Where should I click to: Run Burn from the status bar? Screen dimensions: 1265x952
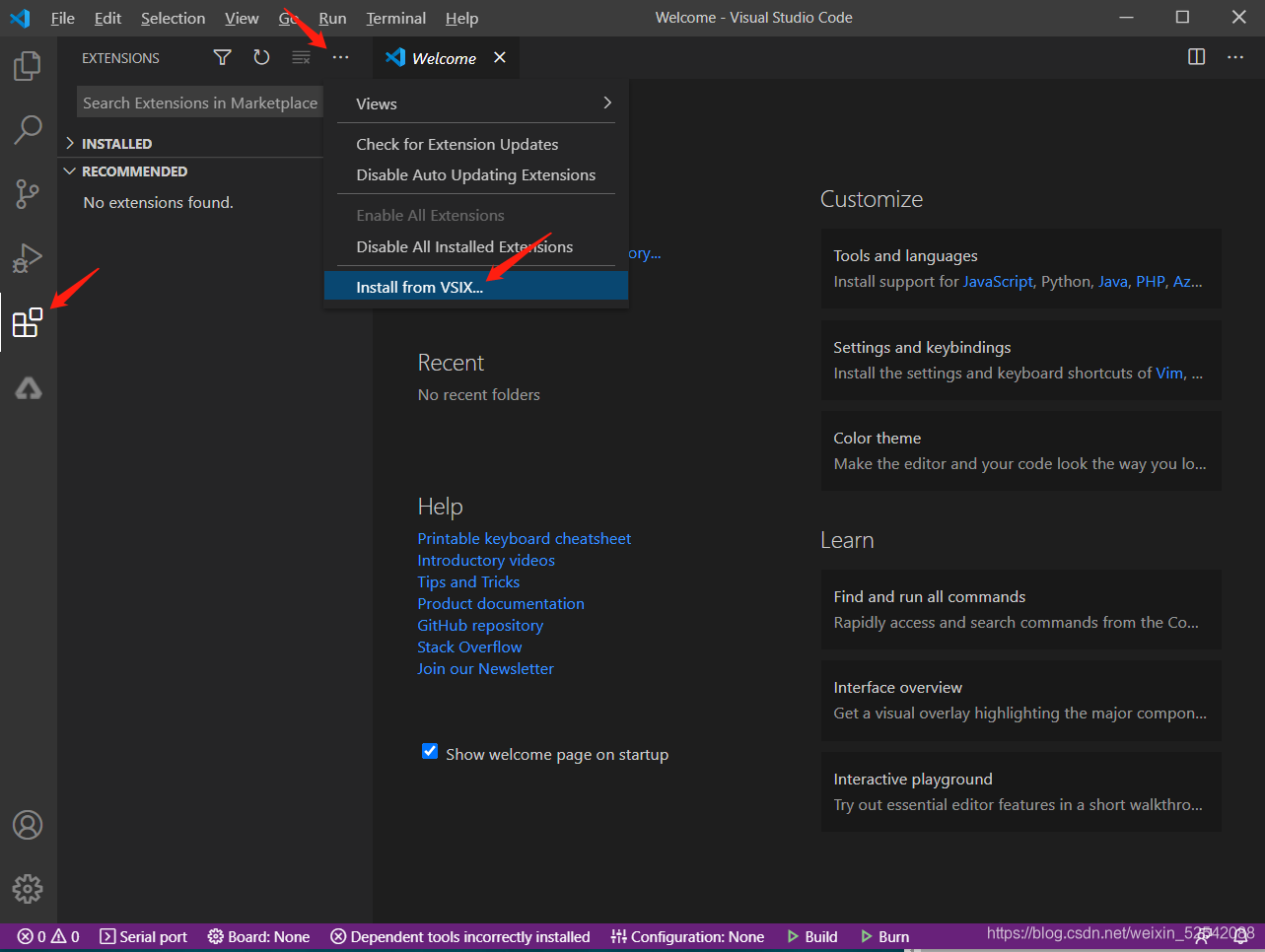click(x=884, y=936)
